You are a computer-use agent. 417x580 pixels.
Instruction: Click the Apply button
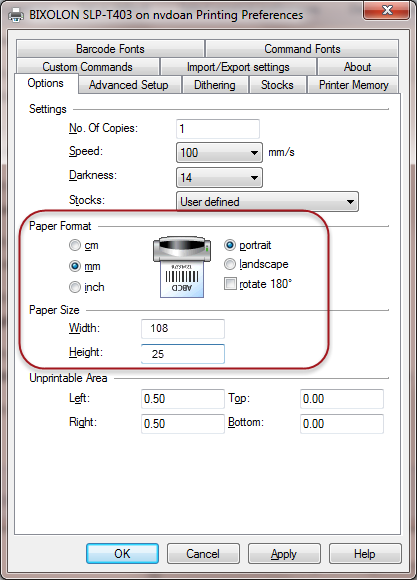point(284,554)
